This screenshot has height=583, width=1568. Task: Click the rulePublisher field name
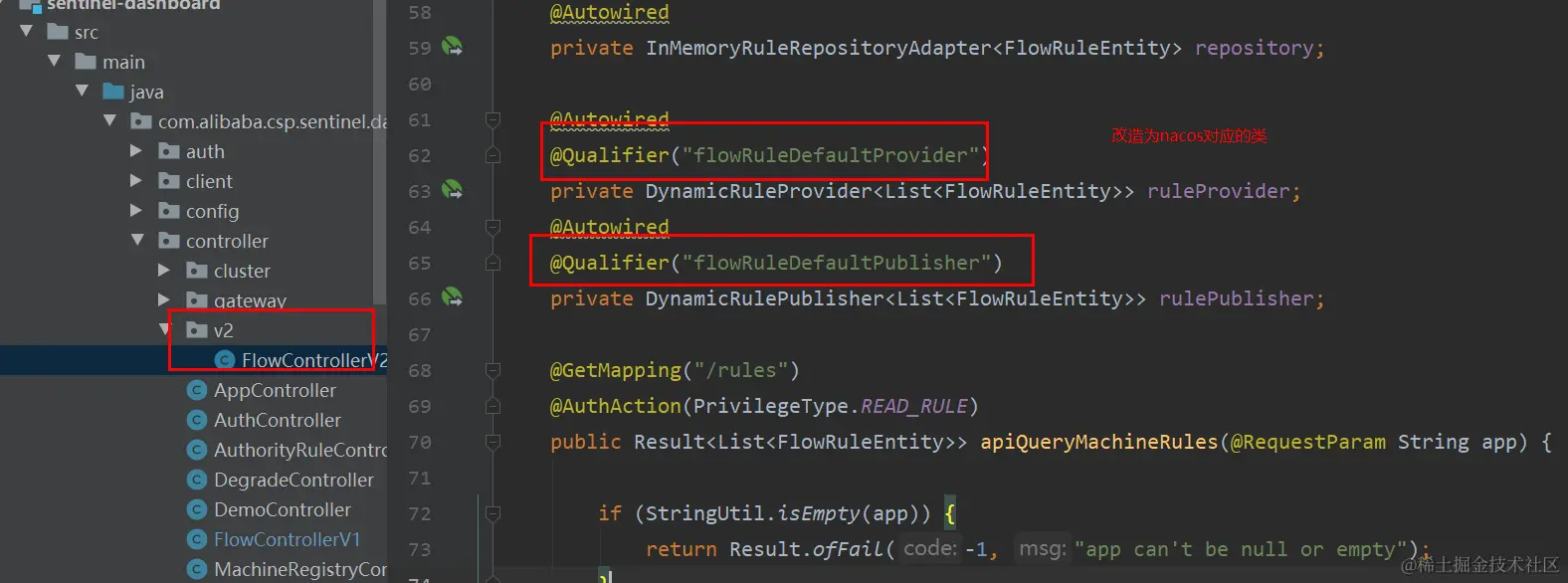coord(1236,298)
